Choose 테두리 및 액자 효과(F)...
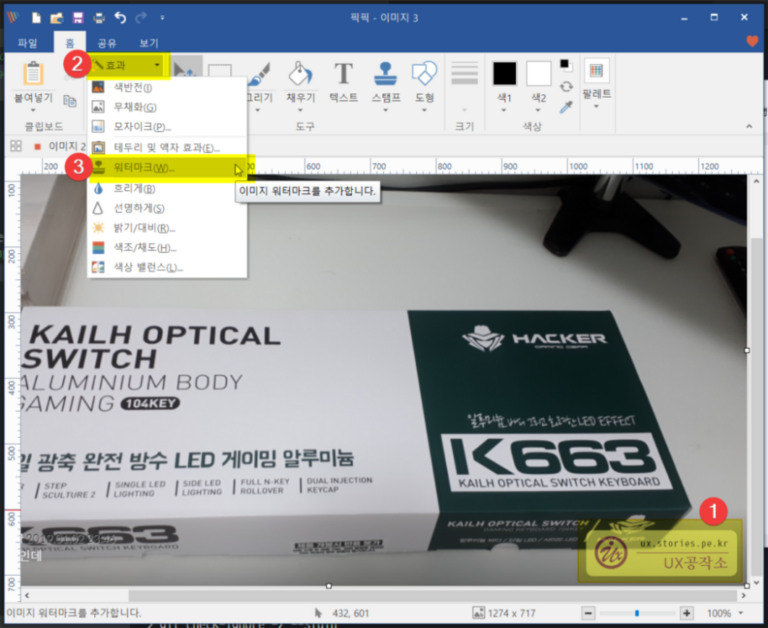 click(x=167, y=147)
